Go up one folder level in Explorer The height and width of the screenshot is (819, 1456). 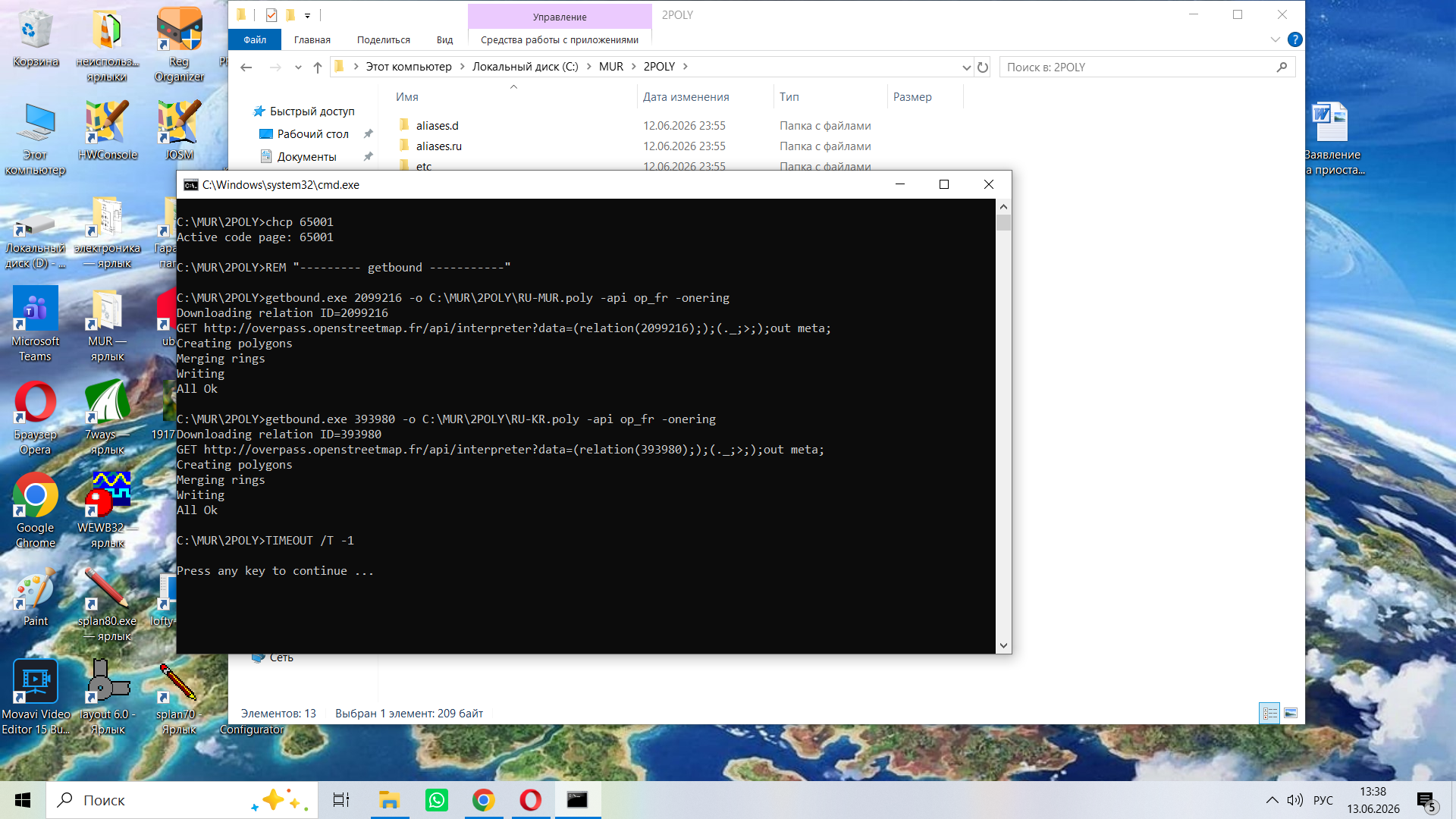(x=318, y=67)
